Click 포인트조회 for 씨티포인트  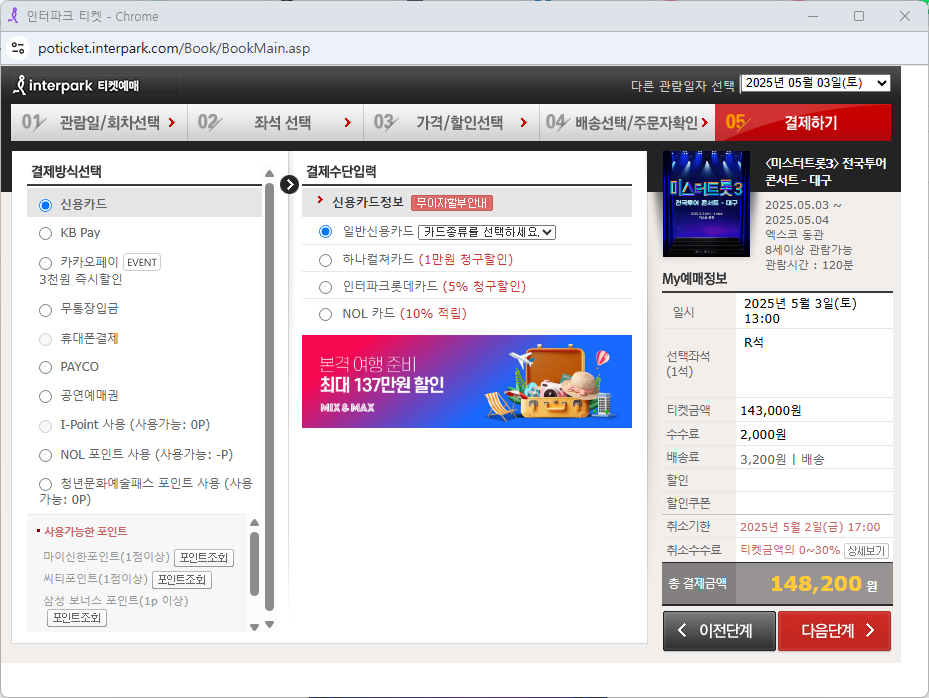coord(182,579)
